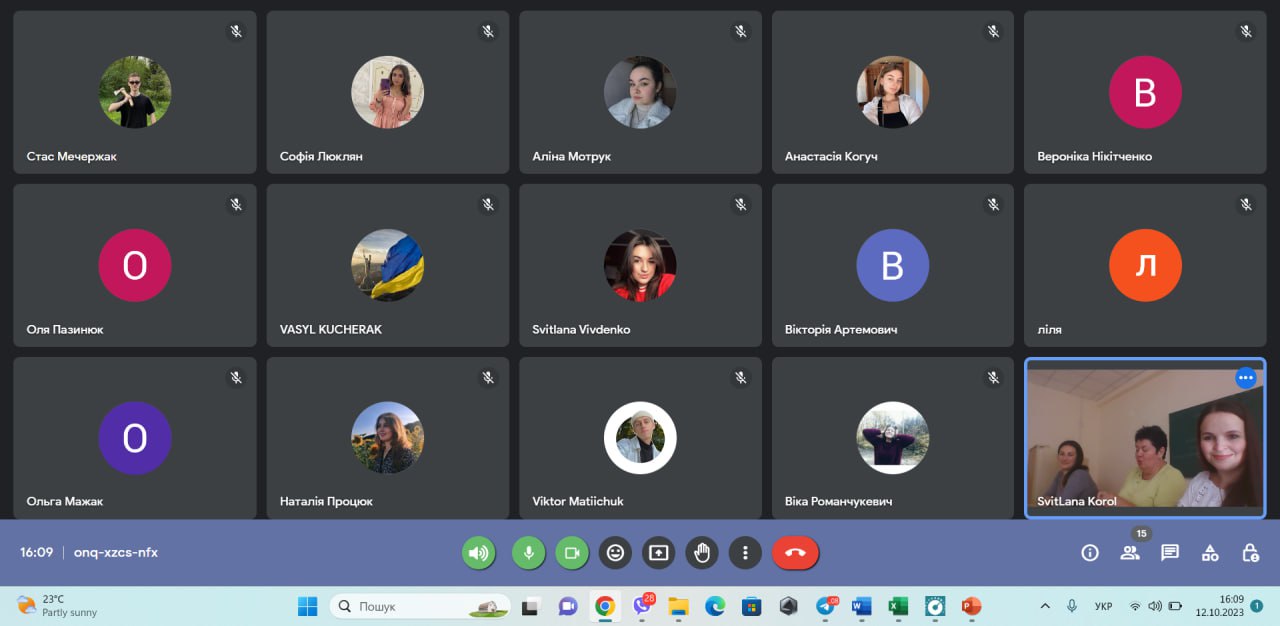The height and width of the screenshot is (626, 1280).
Task: Switch keyboard language via УКР indicator
Action: tap(1104, 606)
